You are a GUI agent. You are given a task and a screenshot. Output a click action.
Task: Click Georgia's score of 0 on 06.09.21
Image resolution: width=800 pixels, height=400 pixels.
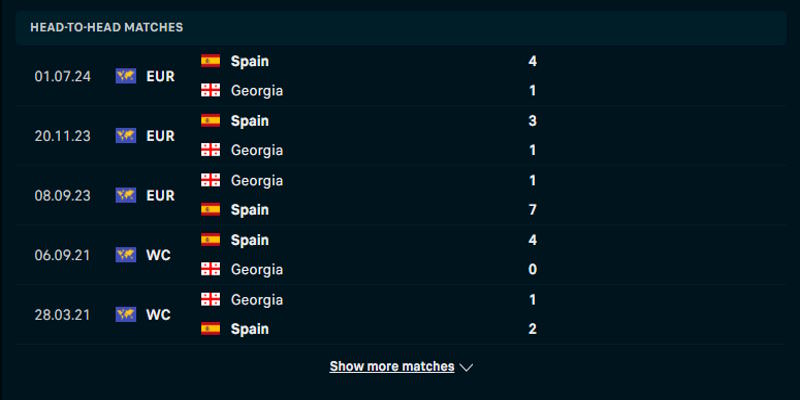click(533, 270)
